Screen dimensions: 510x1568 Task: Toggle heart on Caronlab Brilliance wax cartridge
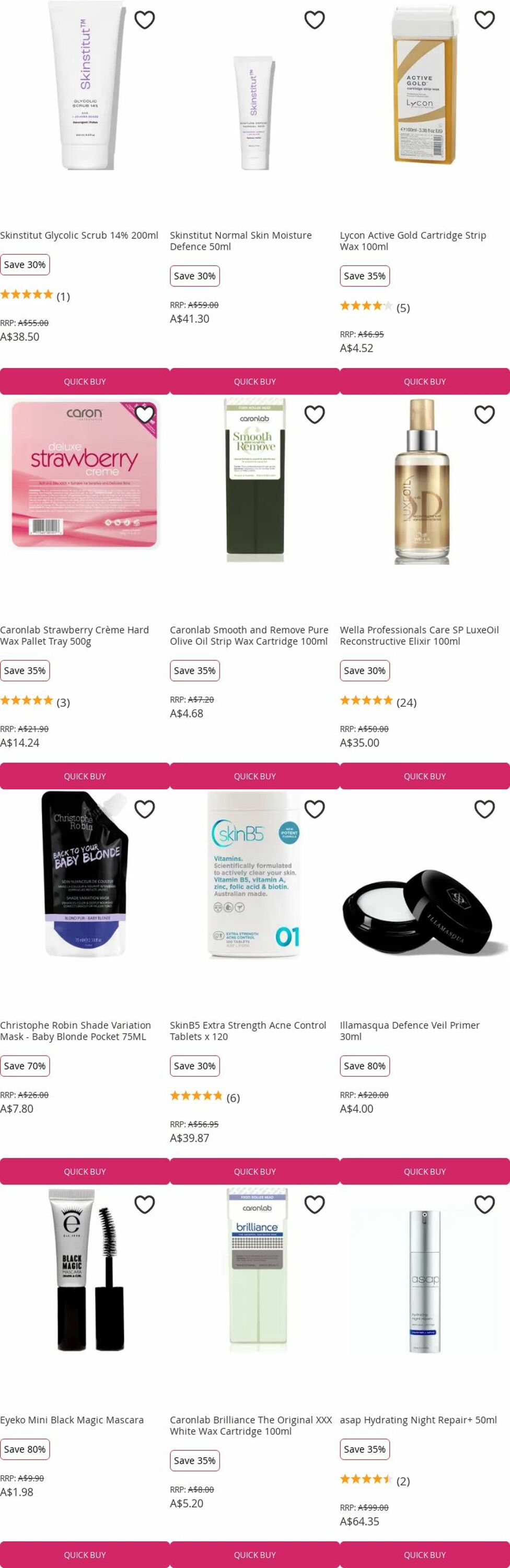point(314,1204)
